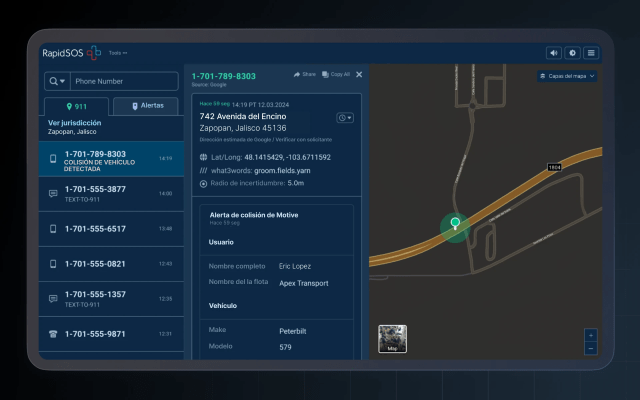Expand the location history clock dropdown
Image resolution: width=640 pixels, height=400 pixels.
[x=344, y=118]
